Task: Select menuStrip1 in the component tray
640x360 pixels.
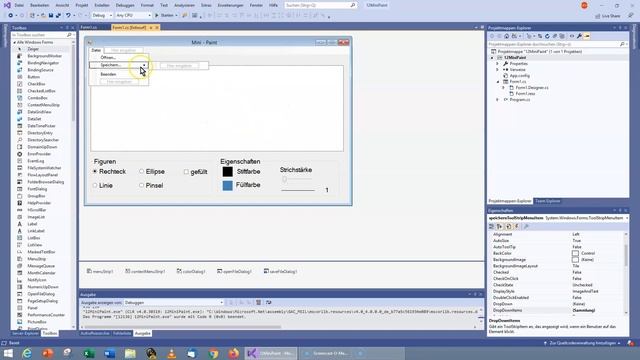Action: click(100, 271)
